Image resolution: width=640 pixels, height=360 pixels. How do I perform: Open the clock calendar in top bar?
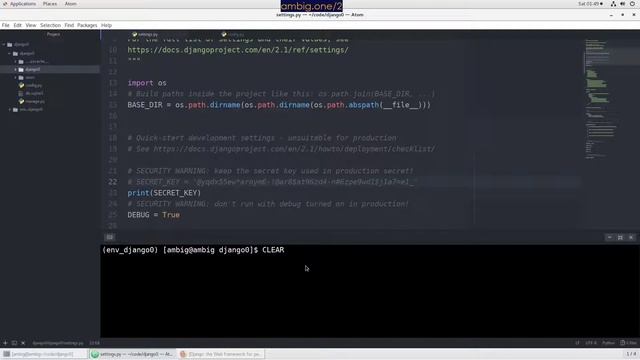(590, 4)
